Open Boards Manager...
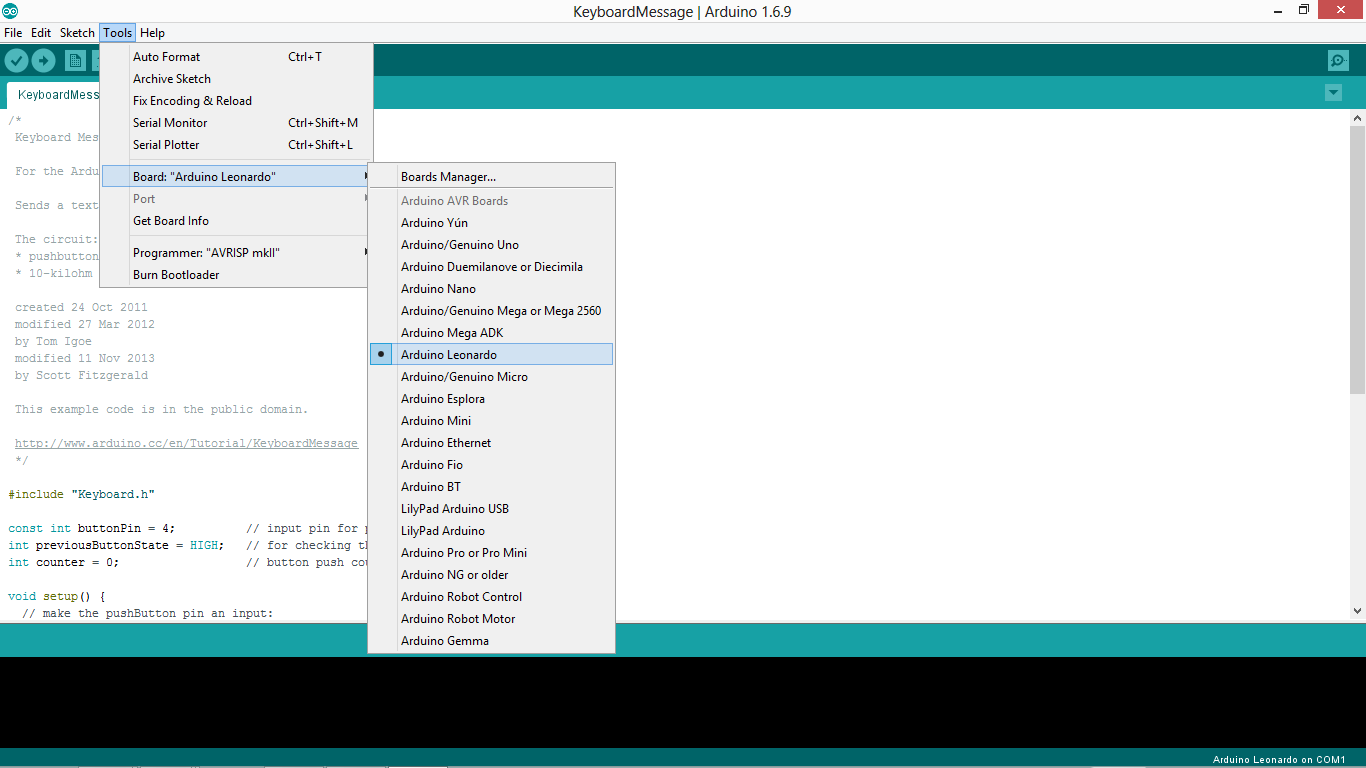 coord(491,177)
